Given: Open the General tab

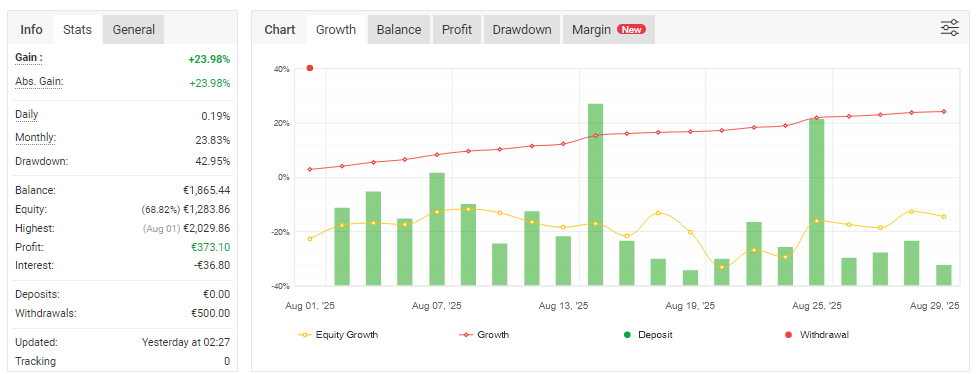Looking at the screenshot, I should 134,29.
